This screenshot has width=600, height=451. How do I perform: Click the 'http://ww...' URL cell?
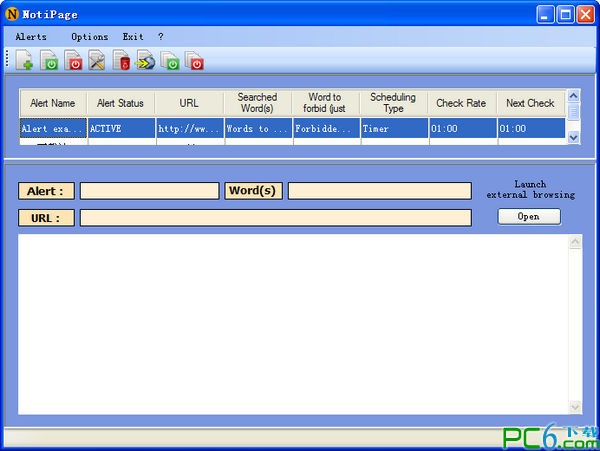(190, 128)
